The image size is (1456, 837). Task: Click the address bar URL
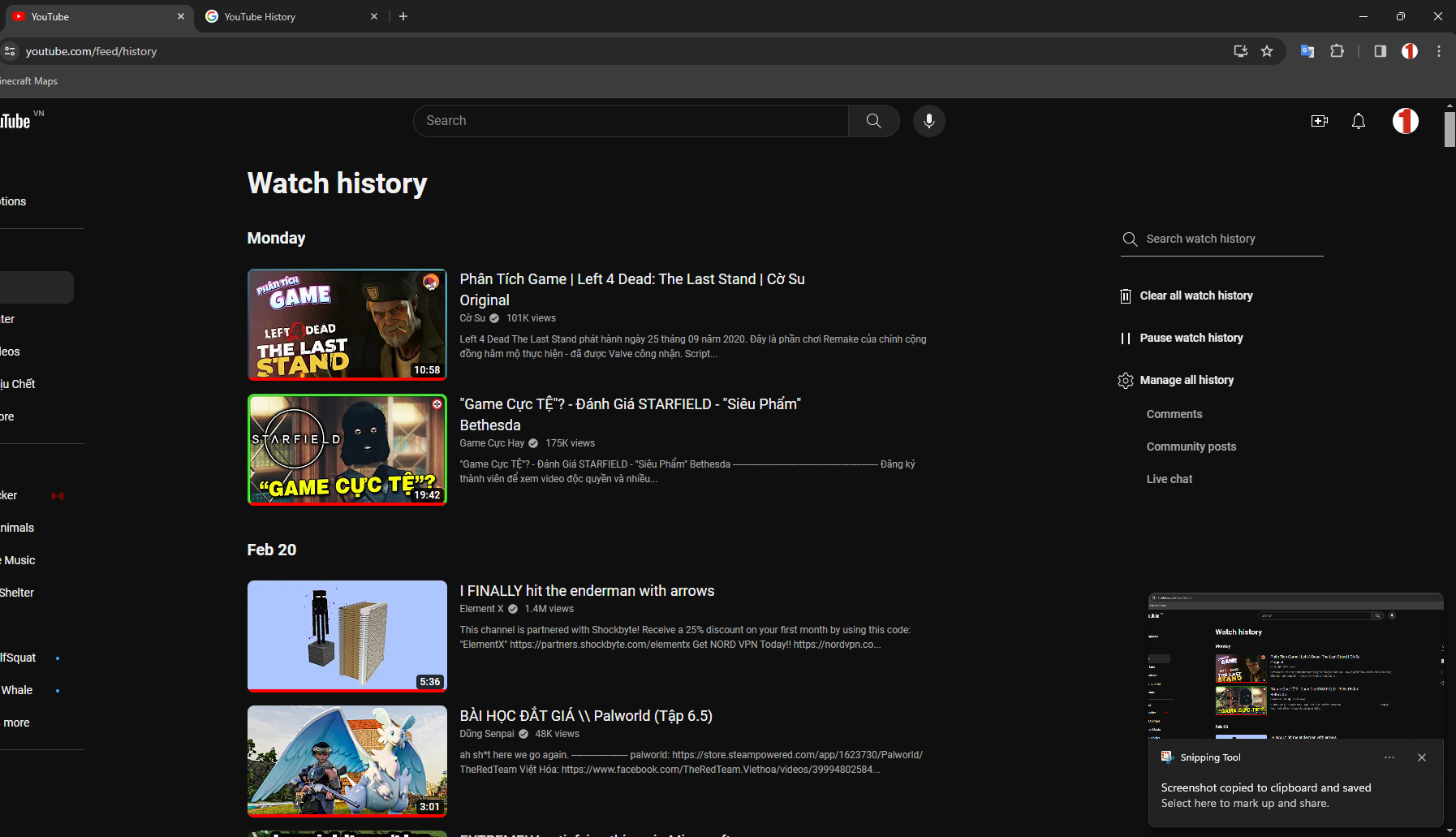pos(91,51)
